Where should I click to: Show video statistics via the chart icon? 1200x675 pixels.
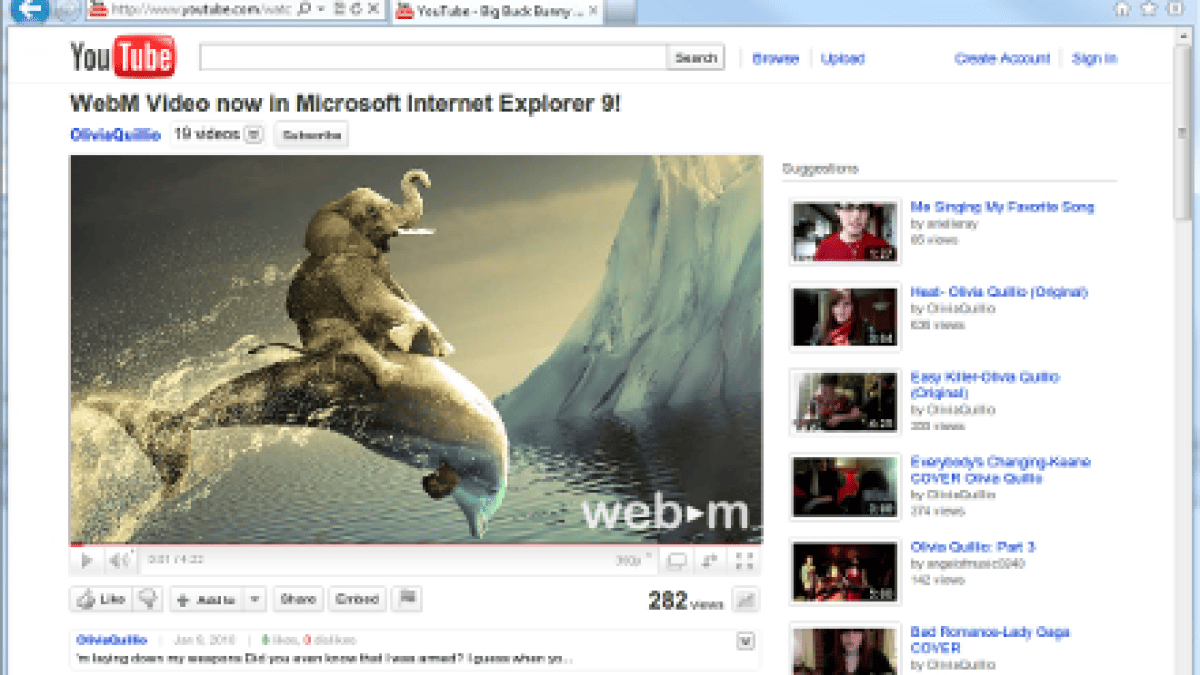(745, 600)
